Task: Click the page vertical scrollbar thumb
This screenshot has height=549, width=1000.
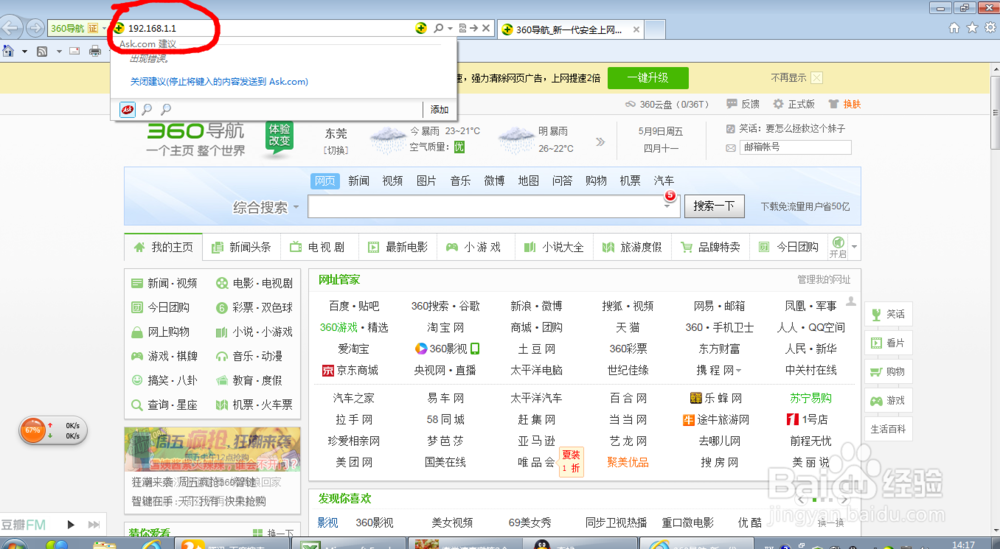Action: point(994,112)
